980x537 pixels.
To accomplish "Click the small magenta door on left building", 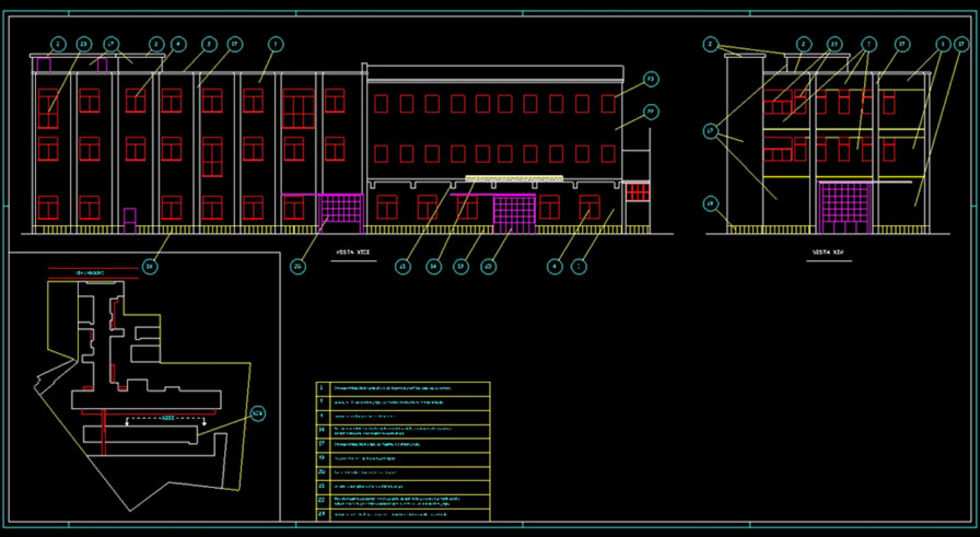I will click(x=129, y=218).
